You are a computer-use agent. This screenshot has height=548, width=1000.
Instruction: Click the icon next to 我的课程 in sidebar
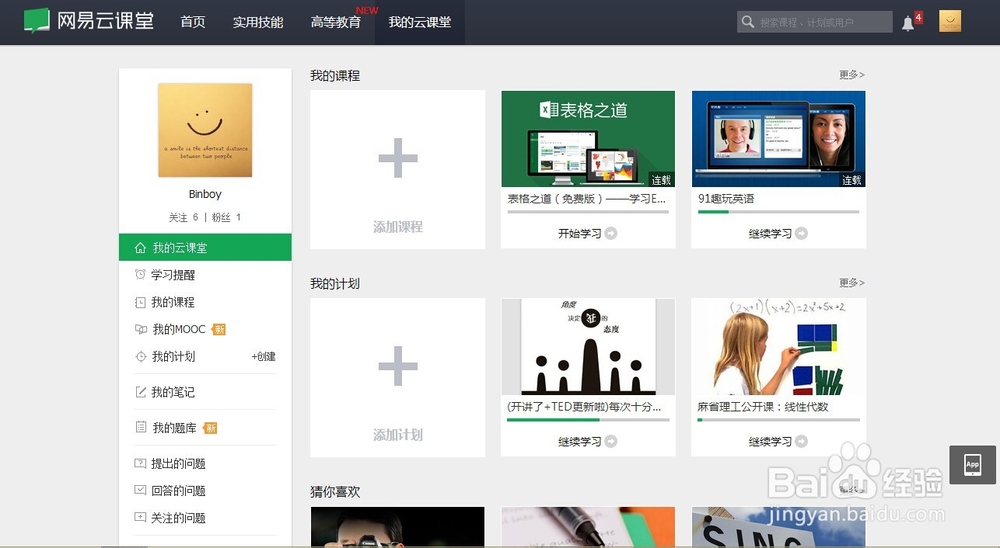pos(140,302)
